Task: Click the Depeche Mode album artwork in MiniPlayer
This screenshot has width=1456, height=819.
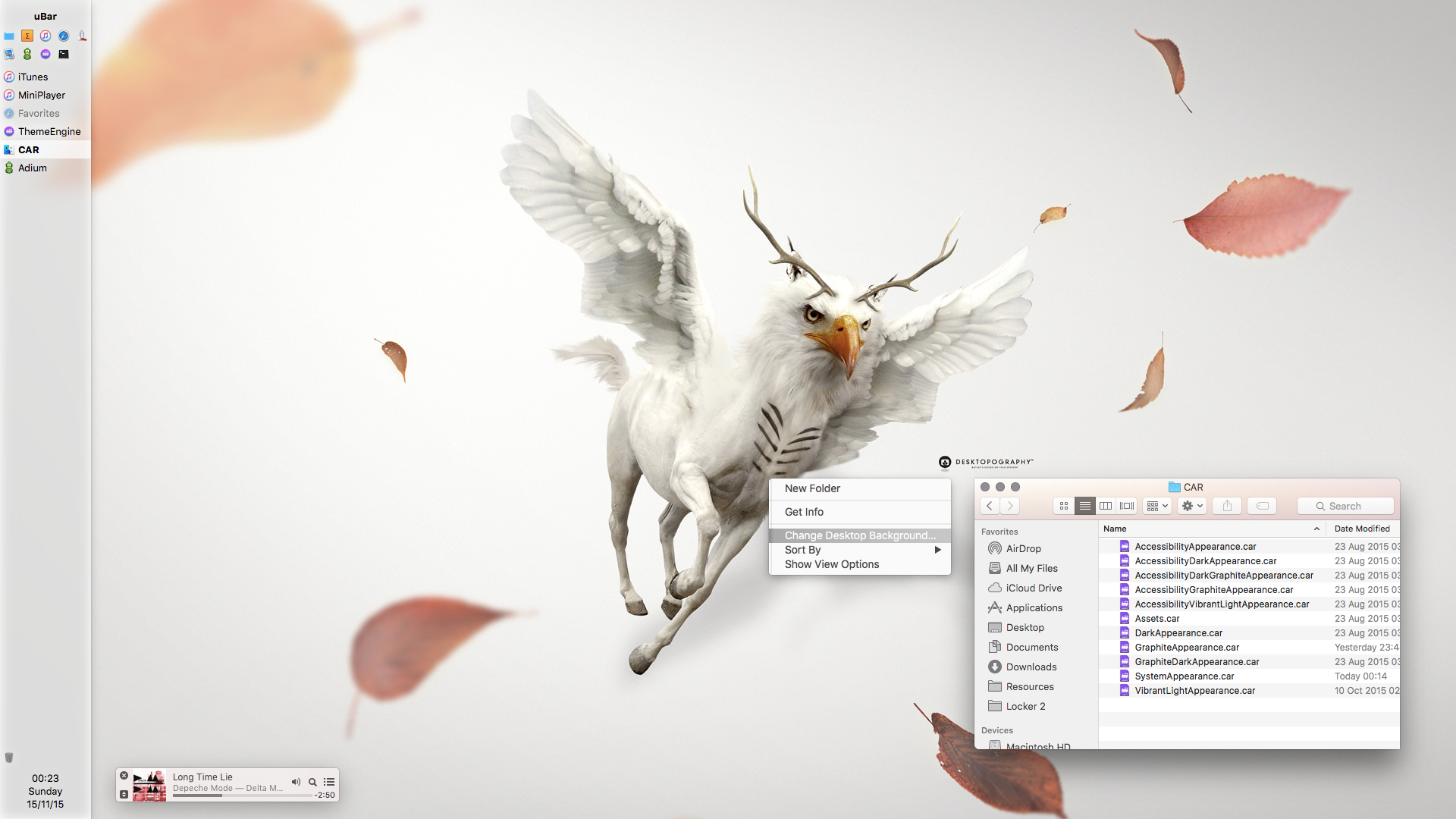Action: pyautogui.click(x=149, y=786)
